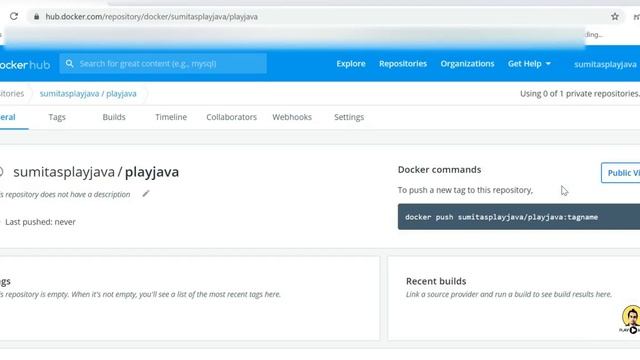
Task: Click the user avatar icon at bottom right
Action: pos(631,318)
